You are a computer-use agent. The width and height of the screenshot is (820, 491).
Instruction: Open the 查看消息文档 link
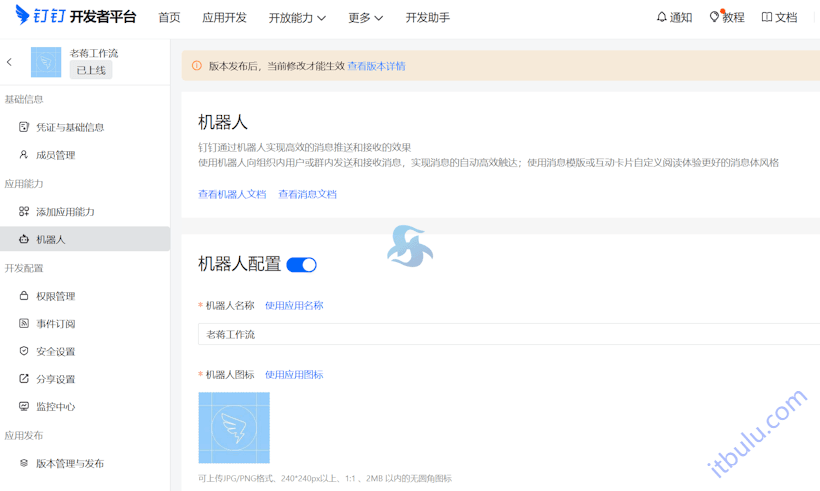pos(308,195)
